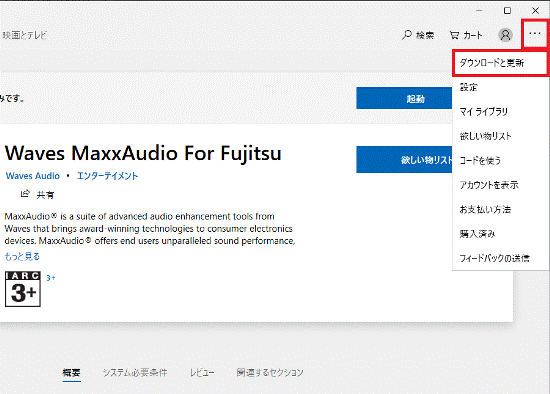The height and width of the screenshot is (394, 550).
Task: Click the blue 欲しい物リスト button
Action: (x=404, y=160)
